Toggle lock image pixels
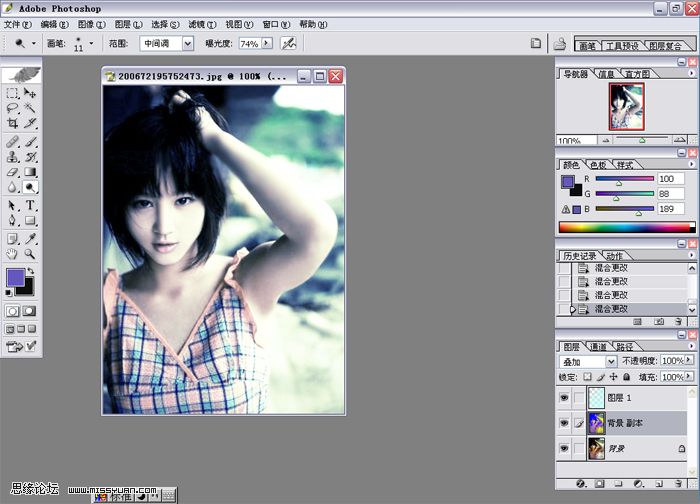The height and width of the screenshot is (504, 700). (601, 377)
